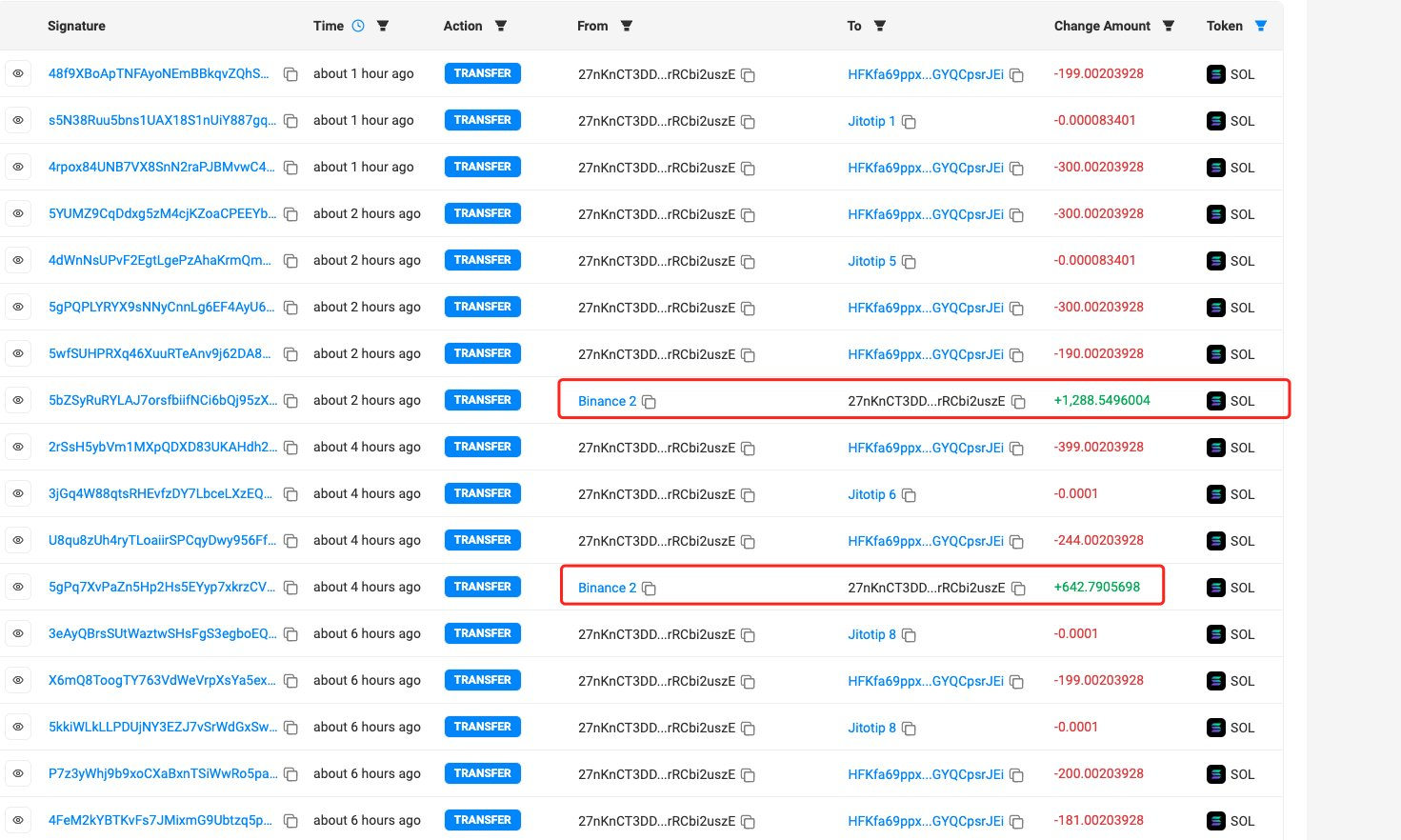Open the Change Amount column filter
The width and height of the screenshot is (1401, 840).
1169,26
